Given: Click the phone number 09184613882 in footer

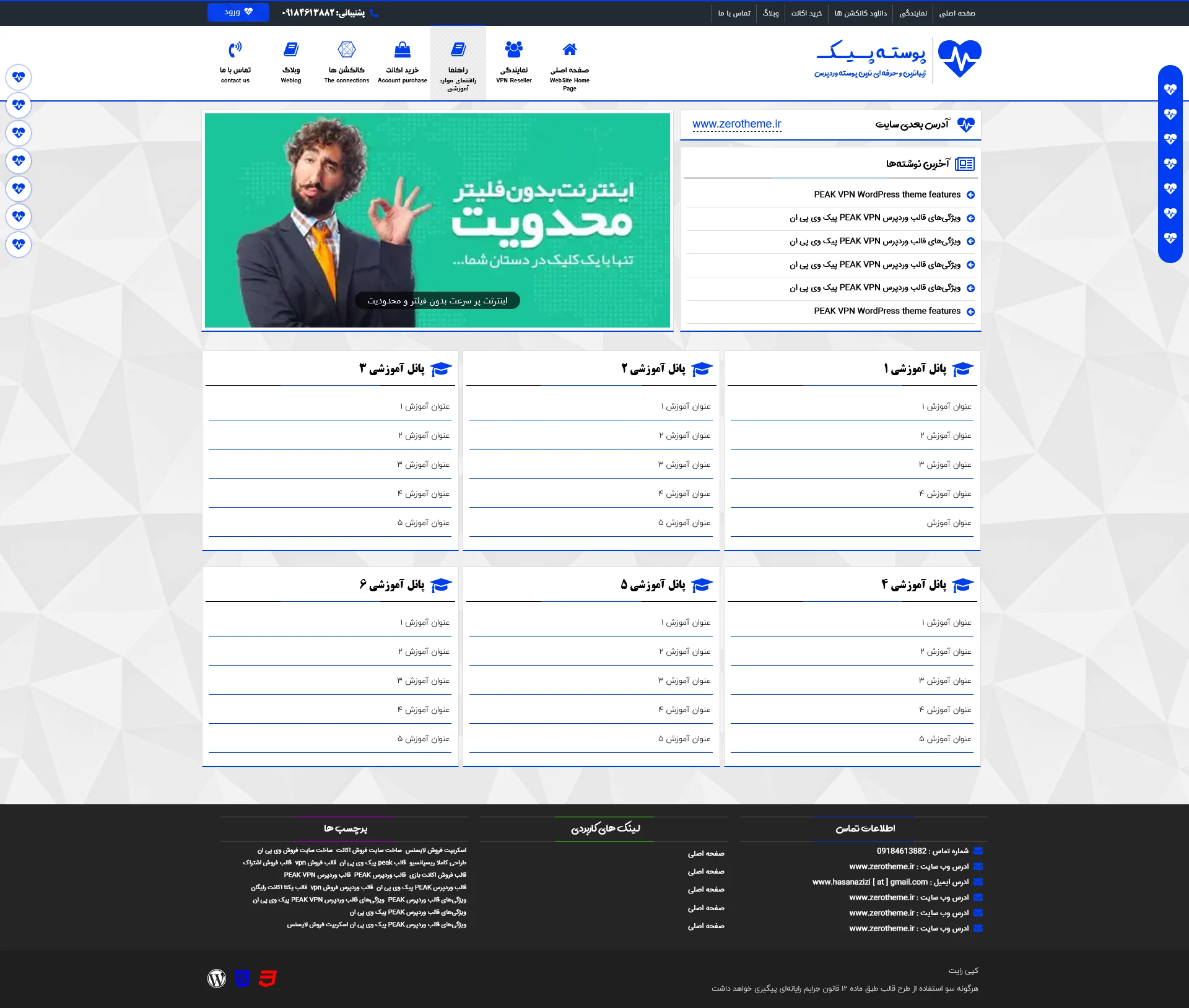Looking at the screenshot, I should (x=902, y=851).
